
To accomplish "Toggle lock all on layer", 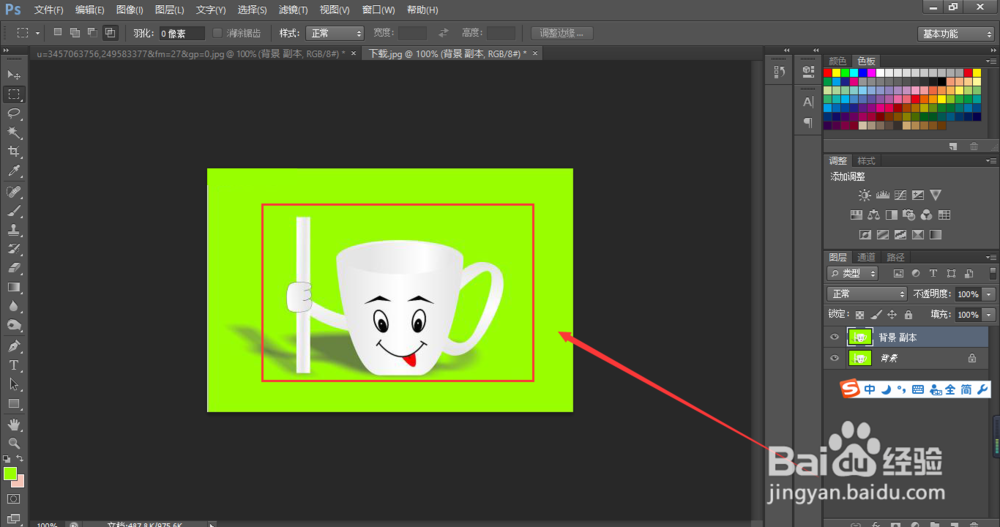I will click(x=908, y=315).
